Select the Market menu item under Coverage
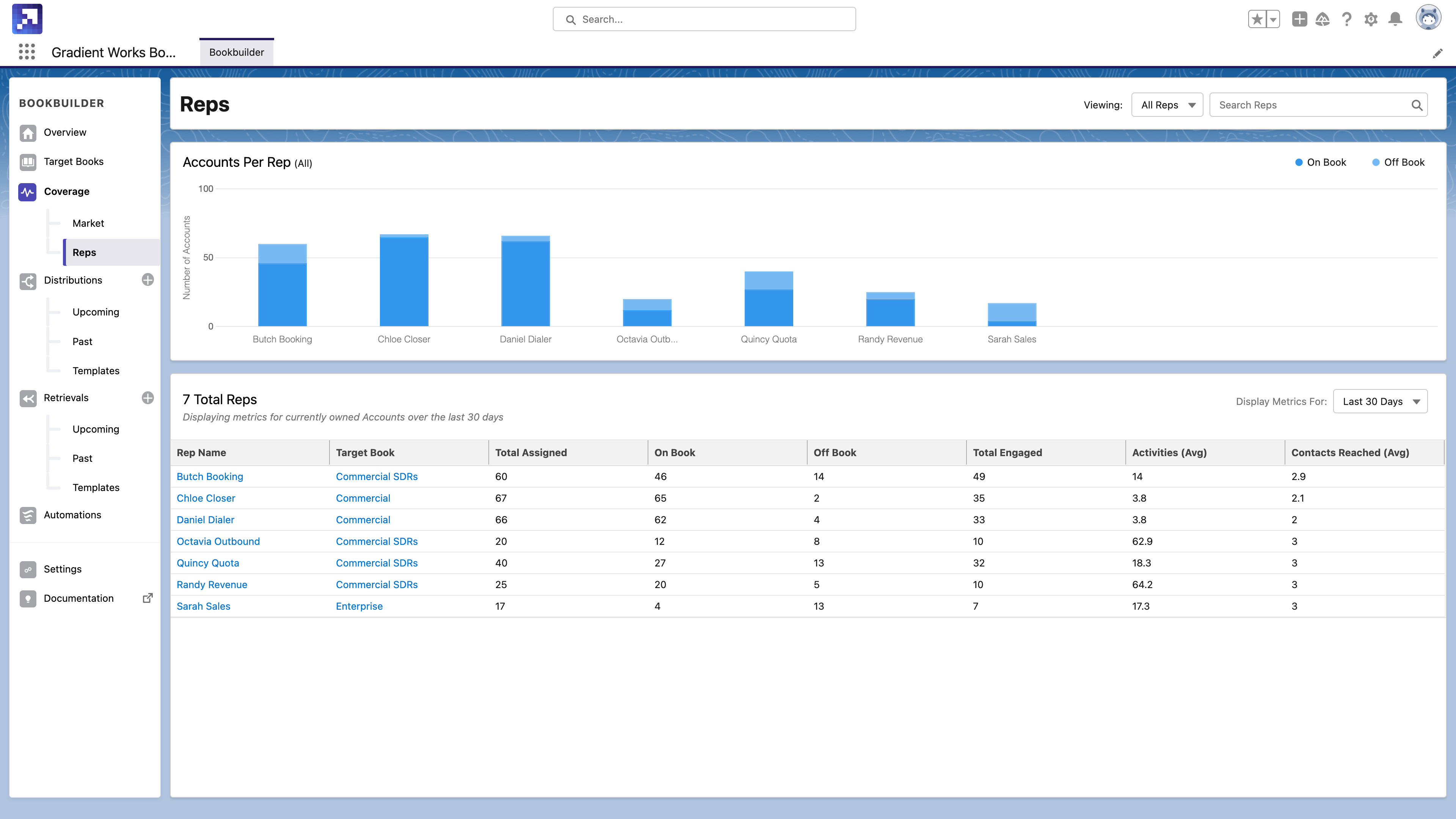This screenshot has width=1456, height=819. (x=88, y=222)
